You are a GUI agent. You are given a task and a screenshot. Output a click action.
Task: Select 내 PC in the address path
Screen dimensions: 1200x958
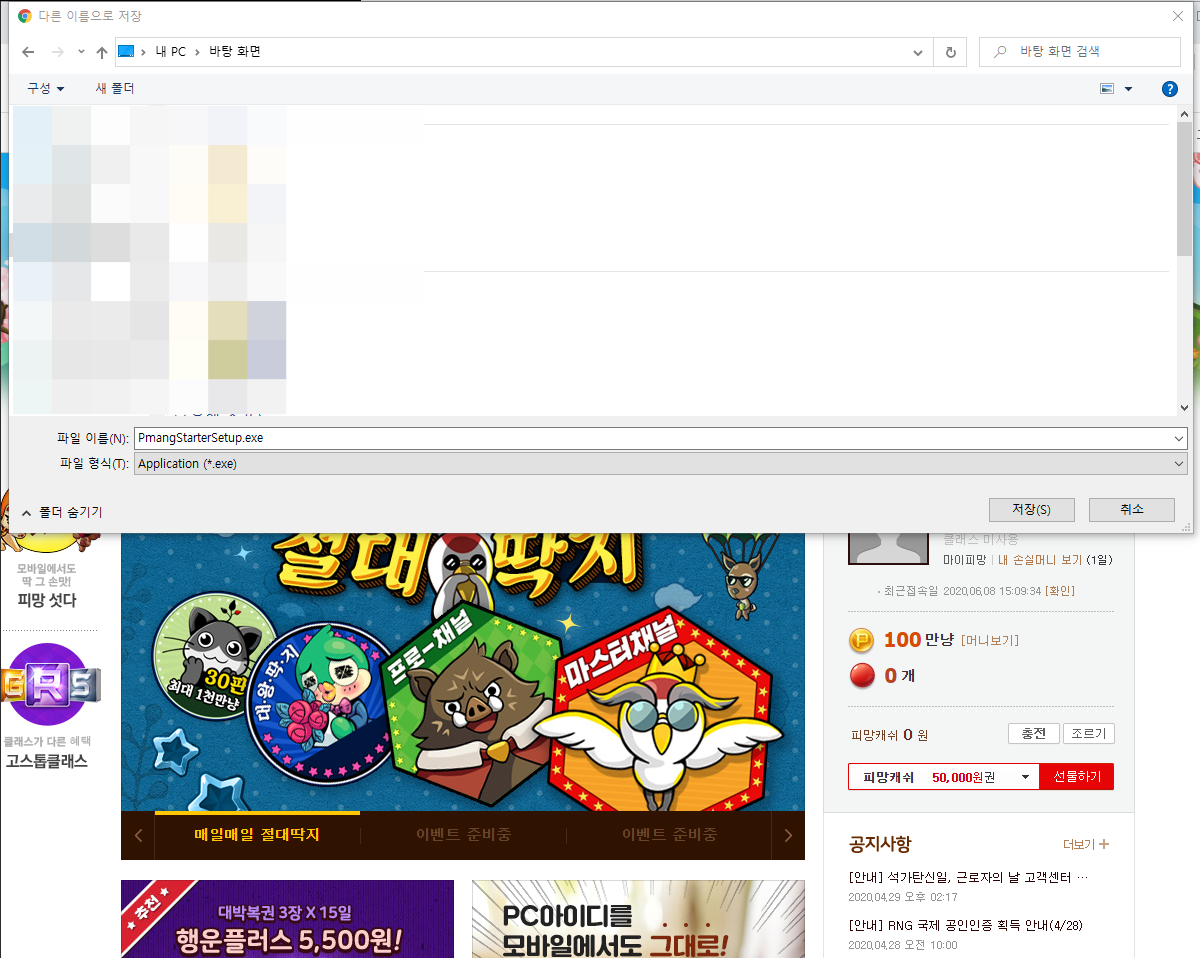point(170,52)
